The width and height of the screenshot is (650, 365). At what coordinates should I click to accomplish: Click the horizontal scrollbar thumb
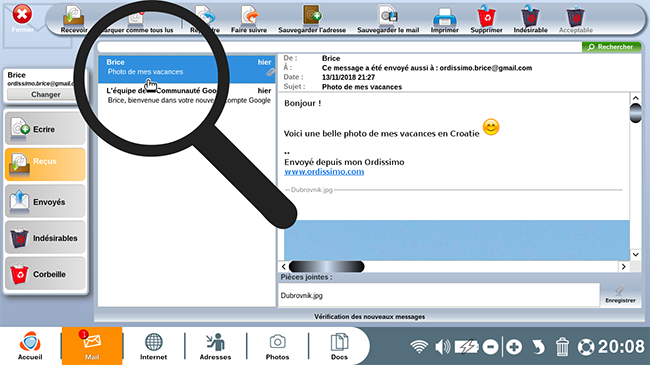(327, 267)
